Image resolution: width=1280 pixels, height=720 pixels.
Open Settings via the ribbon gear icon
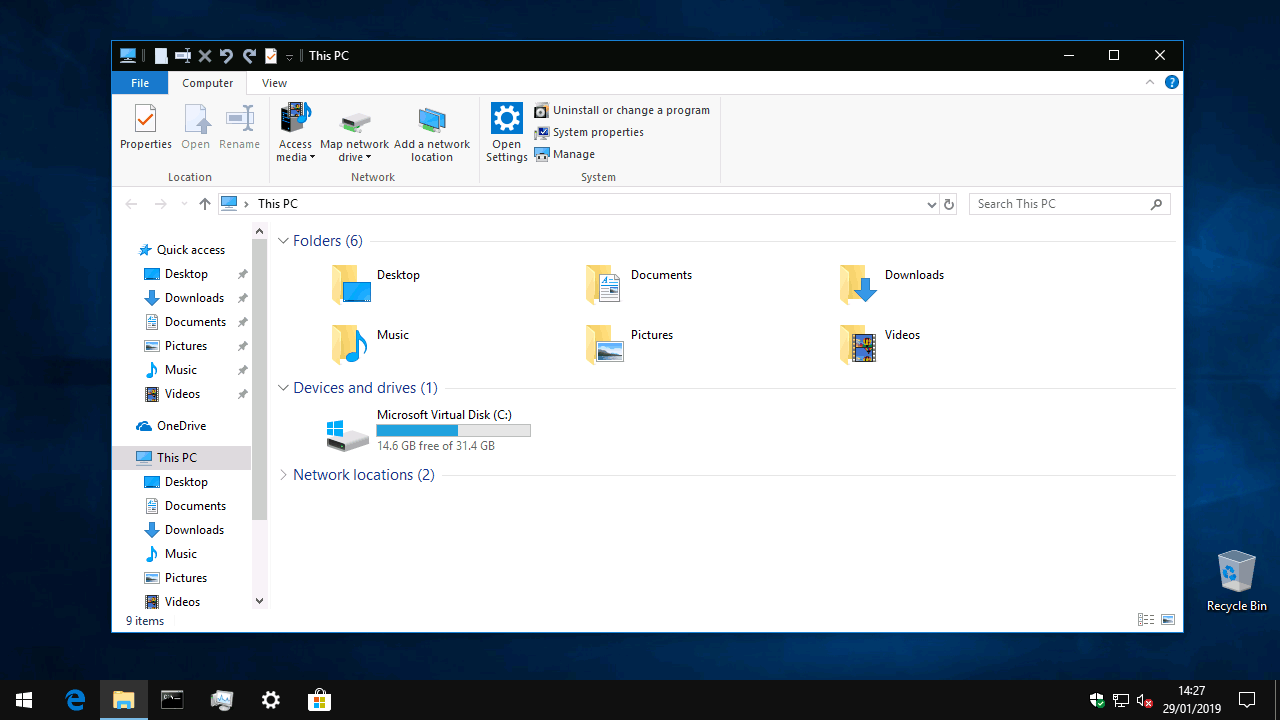(x=506, y=131)
